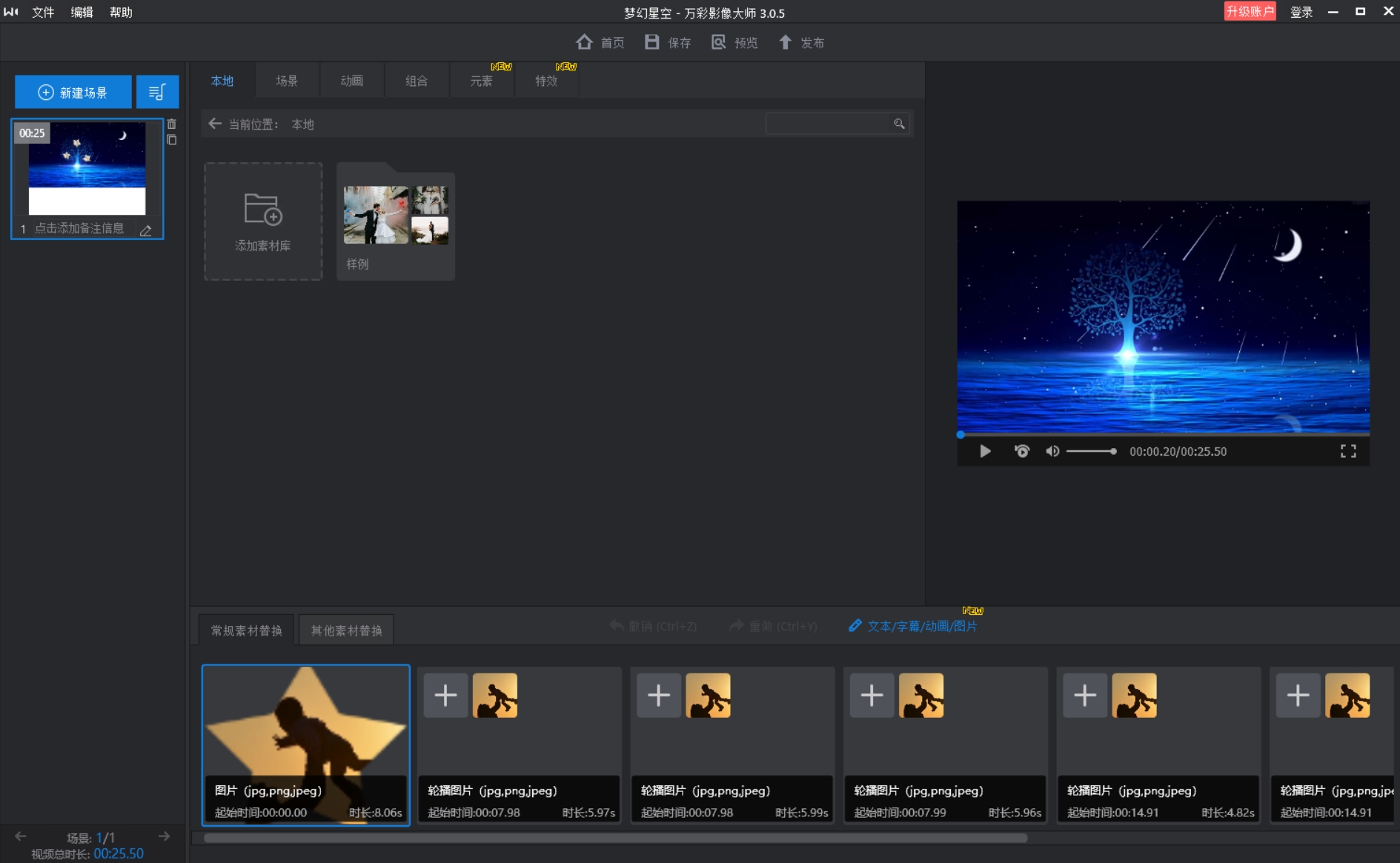This screenshot has width=1400, height=863.
Task: Click the 升级账户 upgrade button
Action: 1250,11
